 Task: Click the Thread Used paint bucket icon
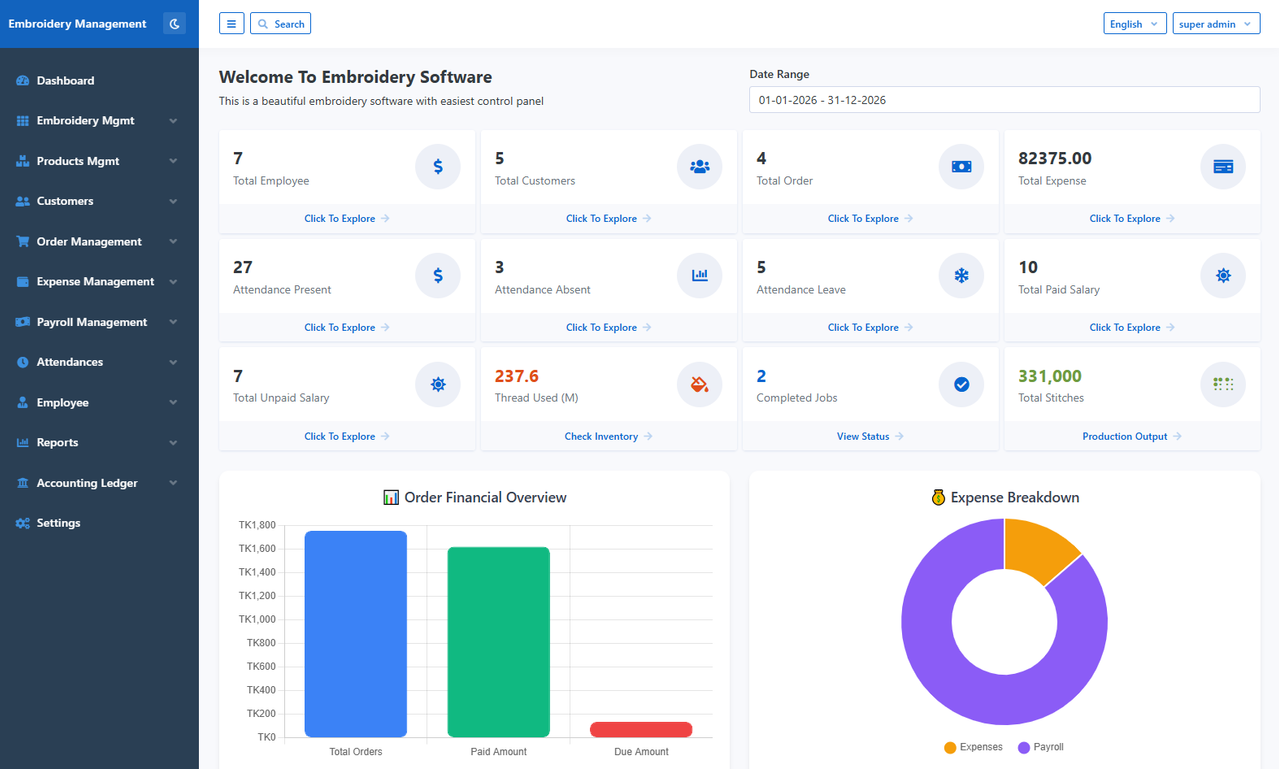[x=700, y=384]
